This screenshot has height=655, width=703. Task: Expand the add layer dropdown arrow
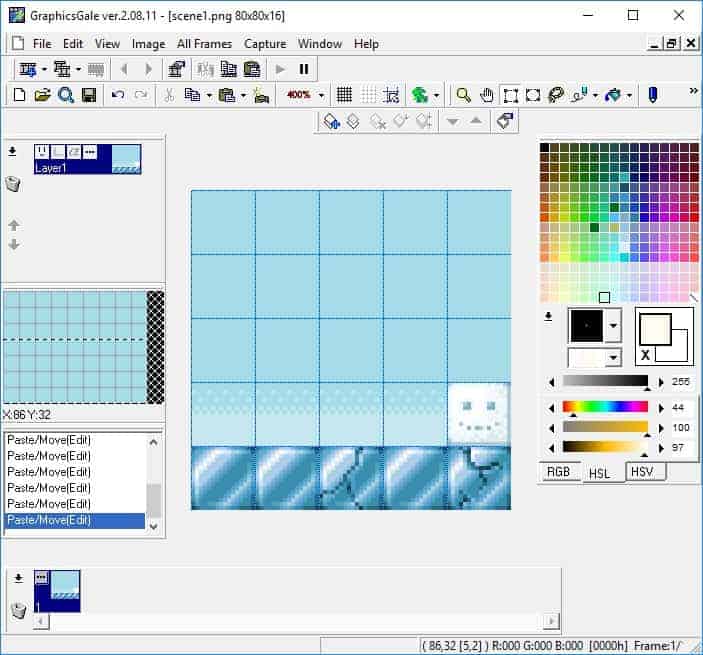tap(78, 69)
